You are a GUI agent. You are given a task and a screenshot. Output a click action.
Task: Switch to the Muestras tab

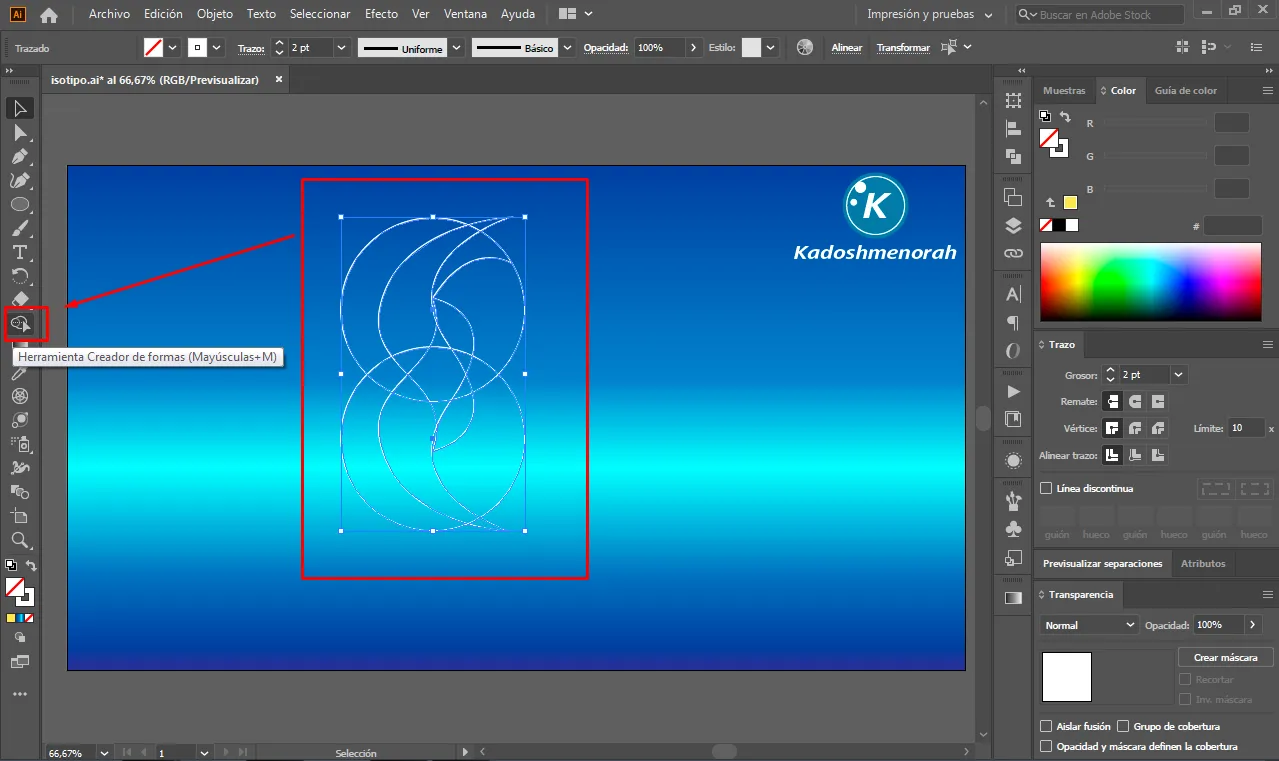(1064, 90)
